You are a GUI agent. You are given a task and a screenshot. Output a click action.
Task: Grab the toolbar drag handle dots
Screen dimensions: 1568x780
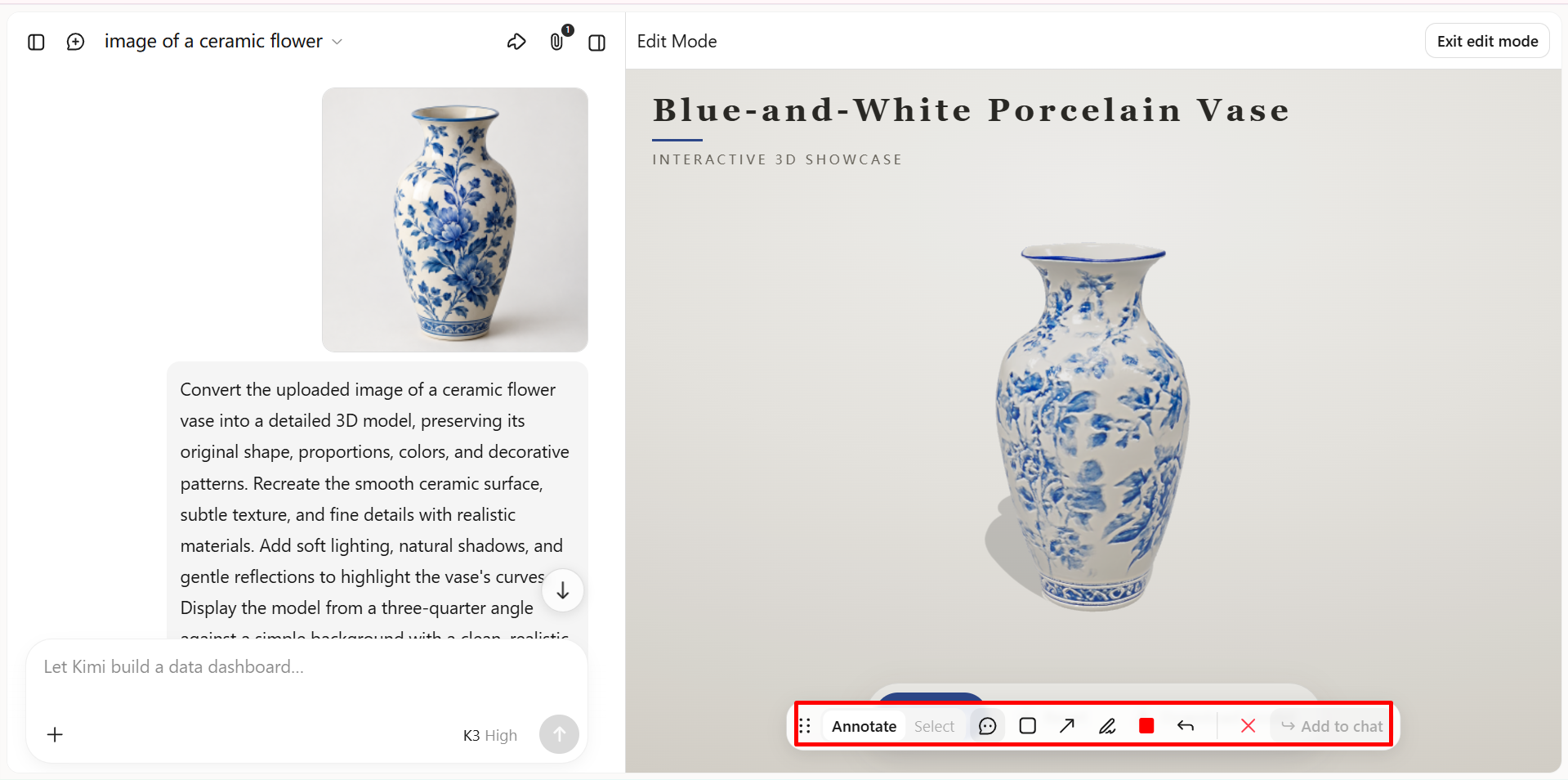805,726
